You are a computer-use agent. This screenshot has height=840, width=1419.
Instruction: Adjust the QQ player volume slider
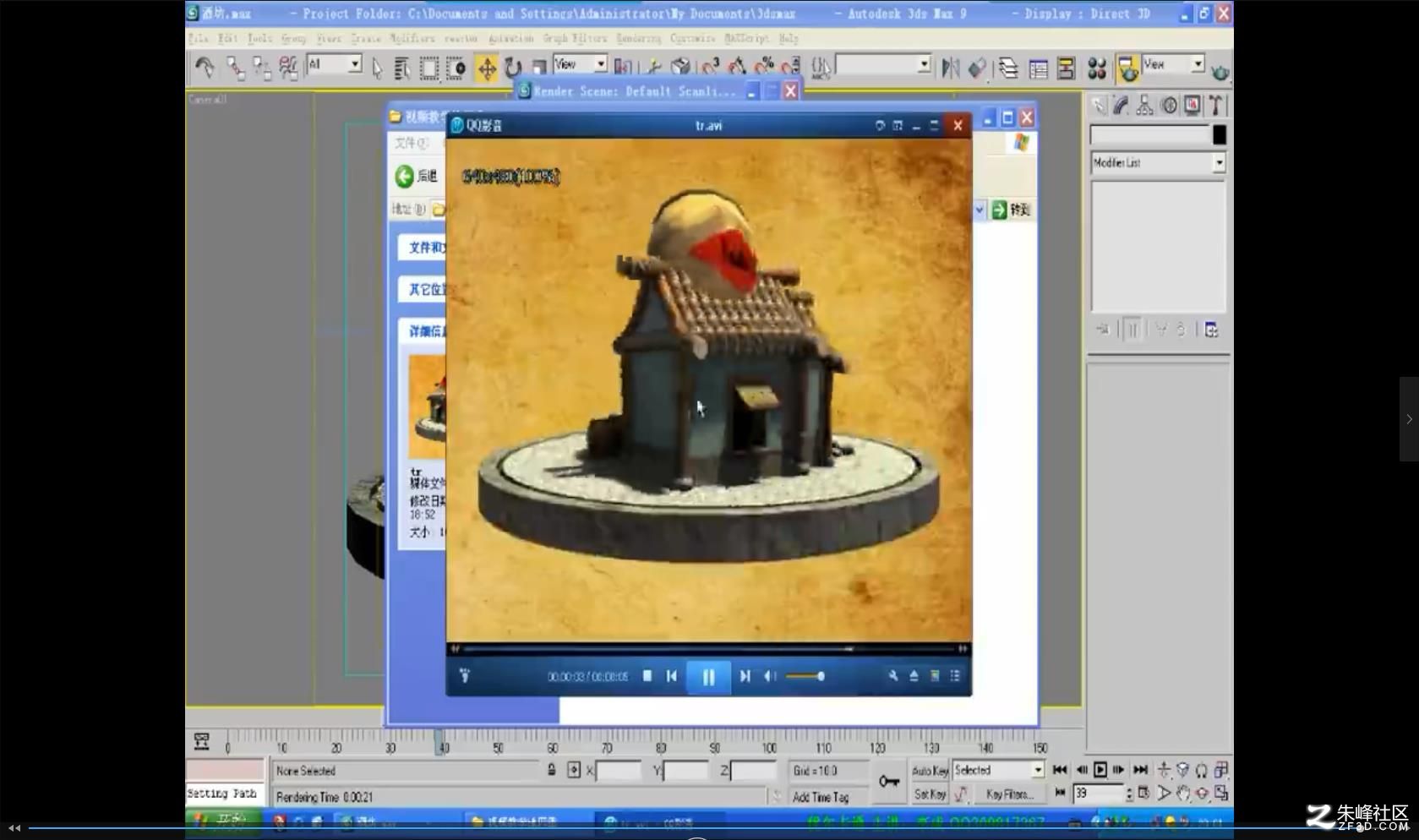(805, 676)
